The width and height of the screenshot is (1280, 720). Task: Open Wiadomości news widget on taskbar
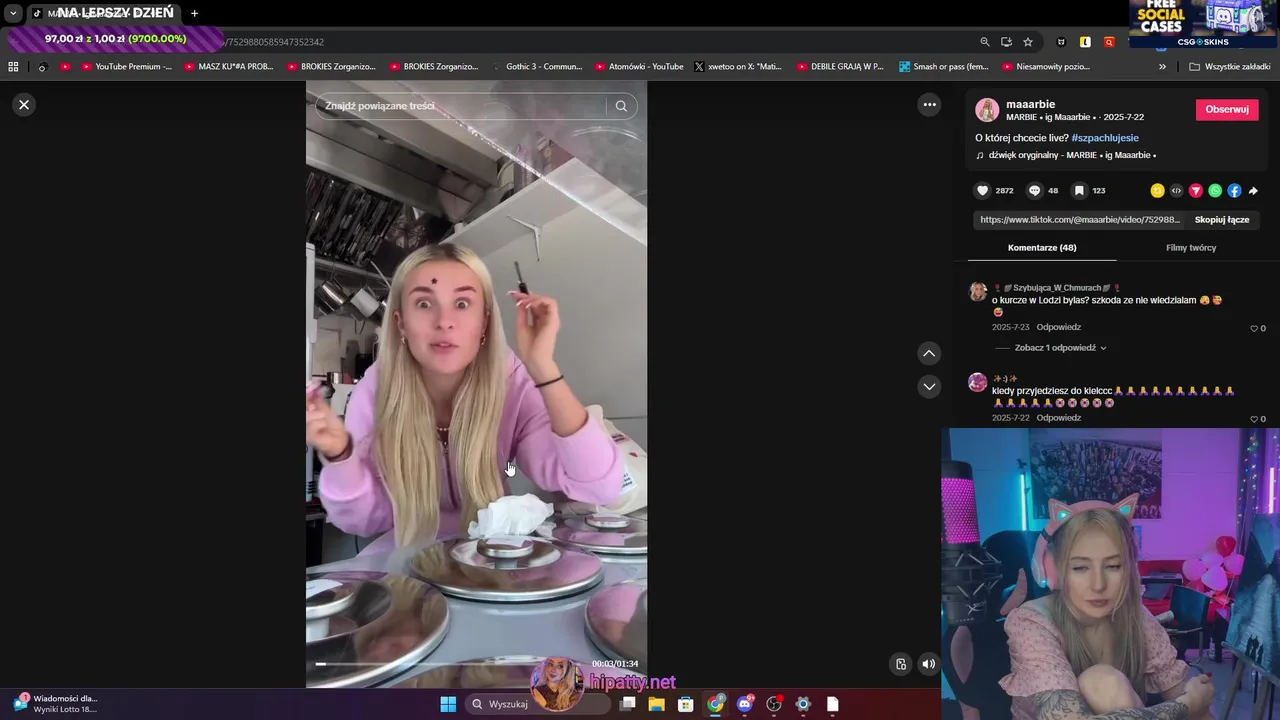coord(55,704)
